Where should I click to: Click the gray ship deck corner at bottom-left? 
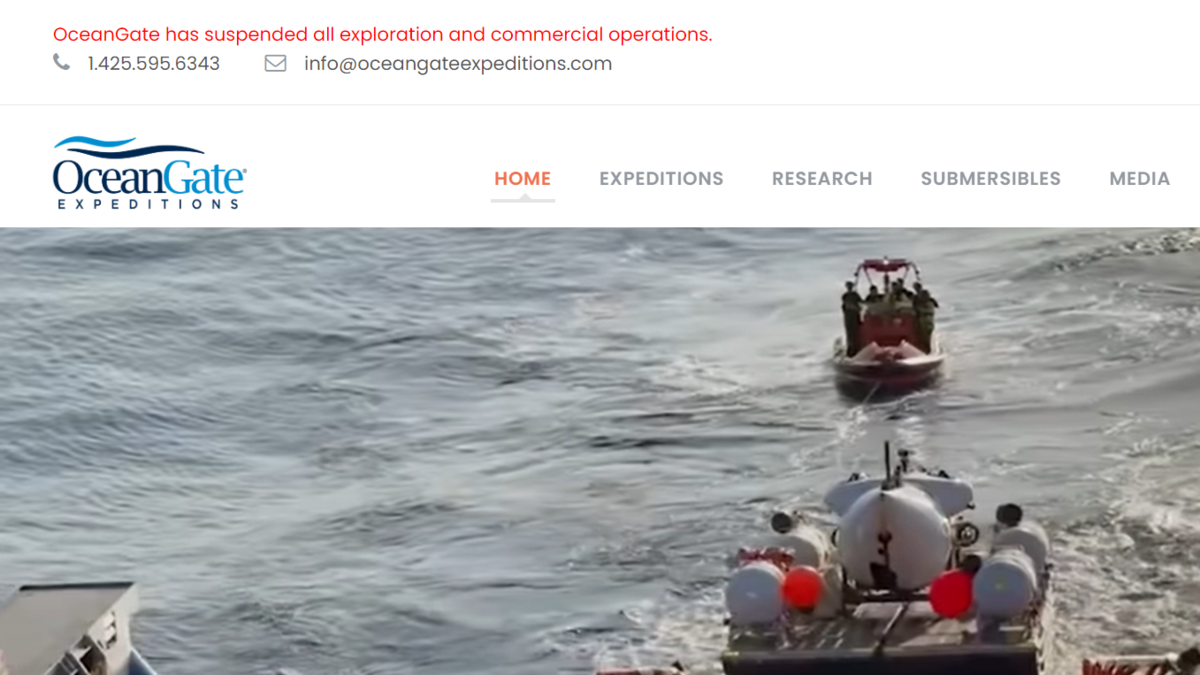[70, 629]
